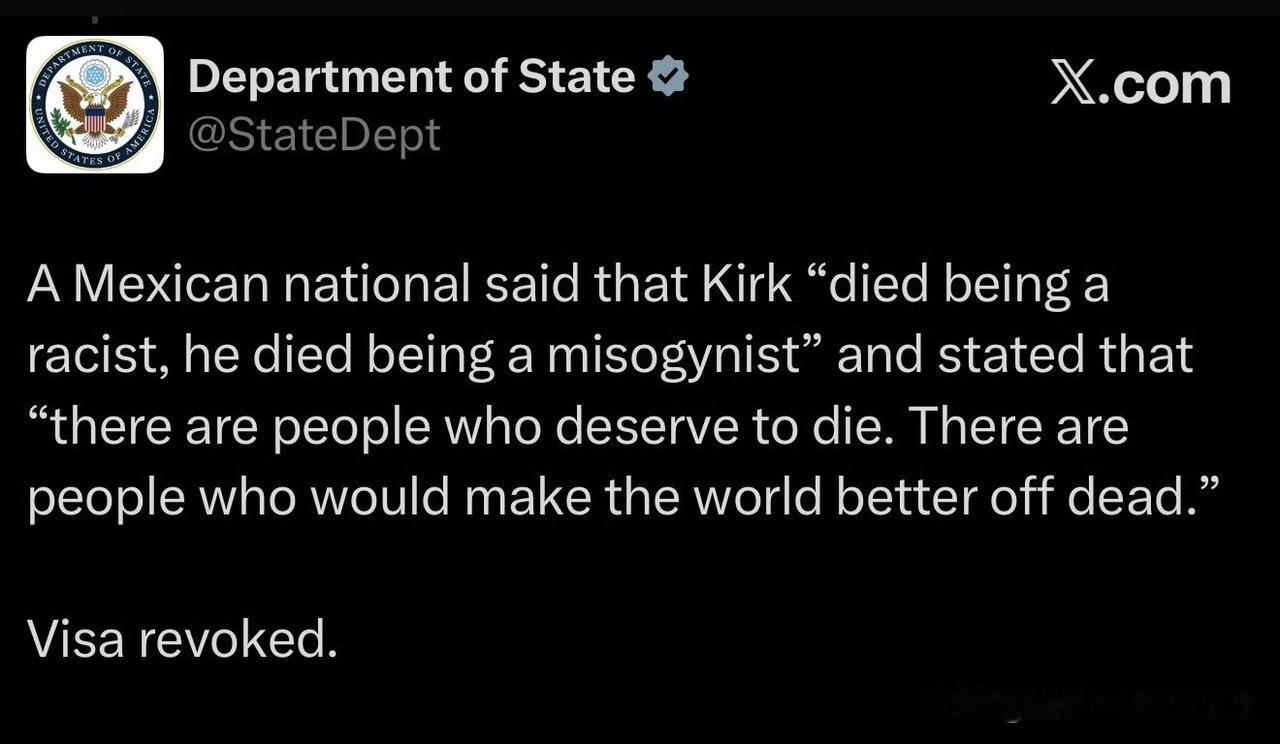This screenshot has height=744, width=1280.
Task: Click the phrase 'A Mexican national'
Action: (249, 285)
